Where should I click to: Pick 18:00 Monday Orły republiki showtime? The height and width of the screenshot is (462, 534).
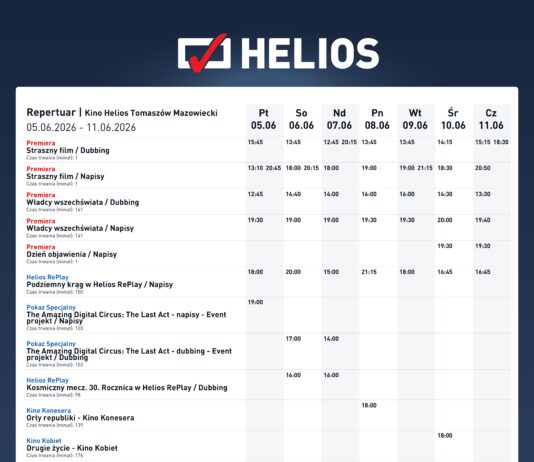pos(369,405)
